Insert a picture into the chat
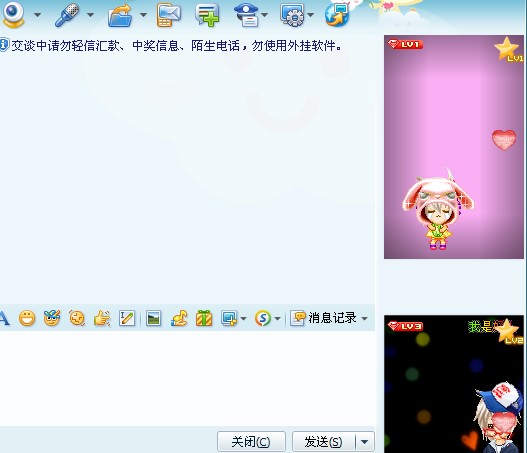 tap(154, 318)
